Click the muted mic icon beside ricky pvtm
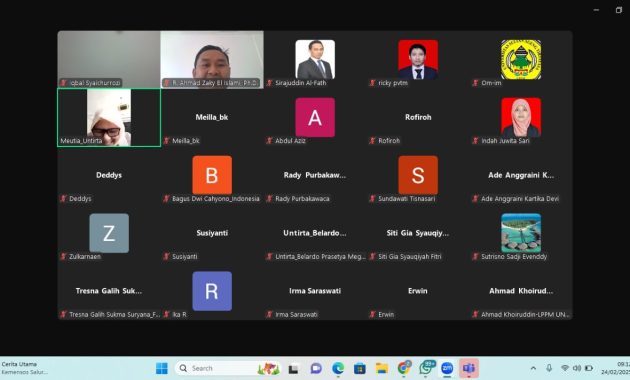This screenshot has width=630, height=380. [x=372, y=83]
